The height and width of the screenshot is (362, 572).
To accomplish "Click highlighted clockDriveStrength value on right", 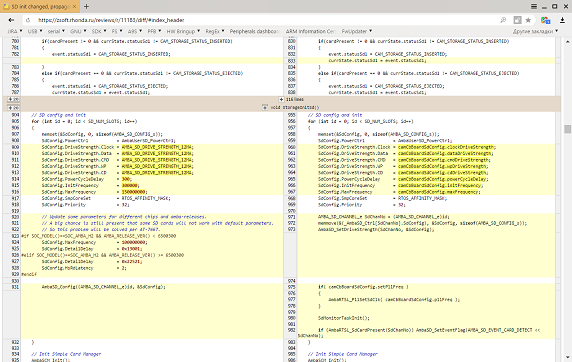I will click(x=446, y=147).
